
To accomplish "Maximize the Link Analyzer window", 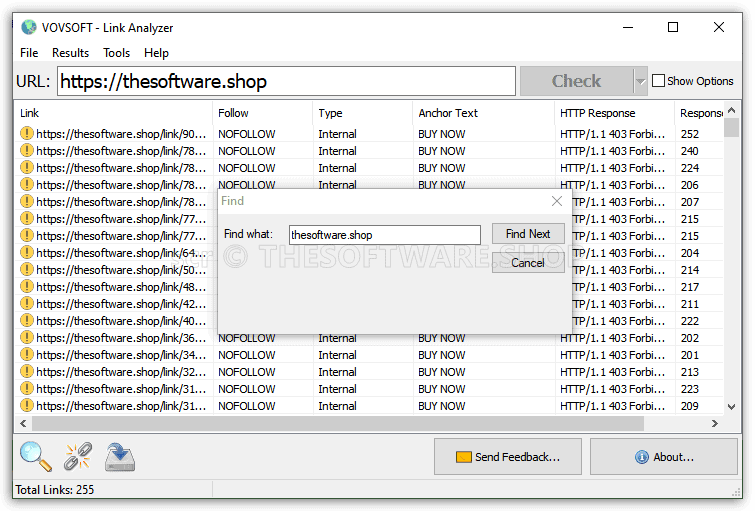I will click(x=673, y=27).
